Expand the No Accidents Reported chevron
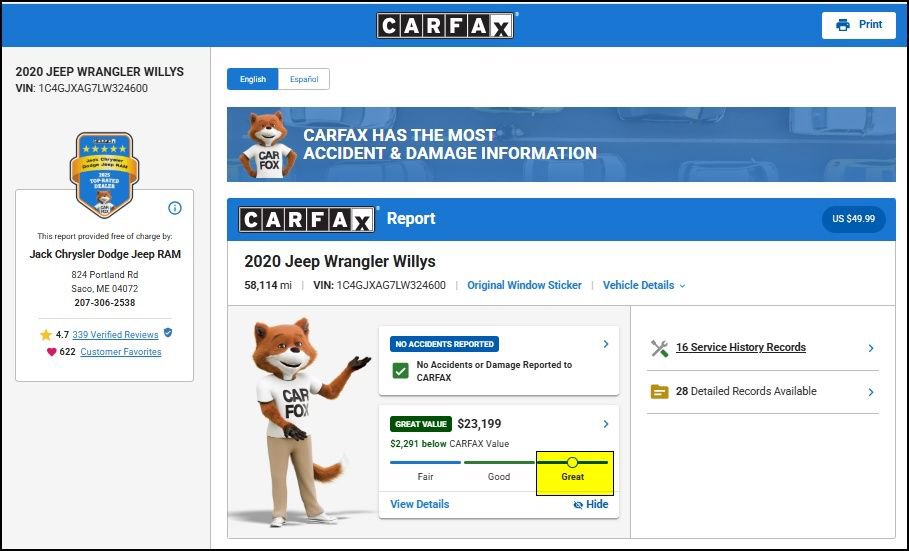909x551 pixels. point(605,344)
